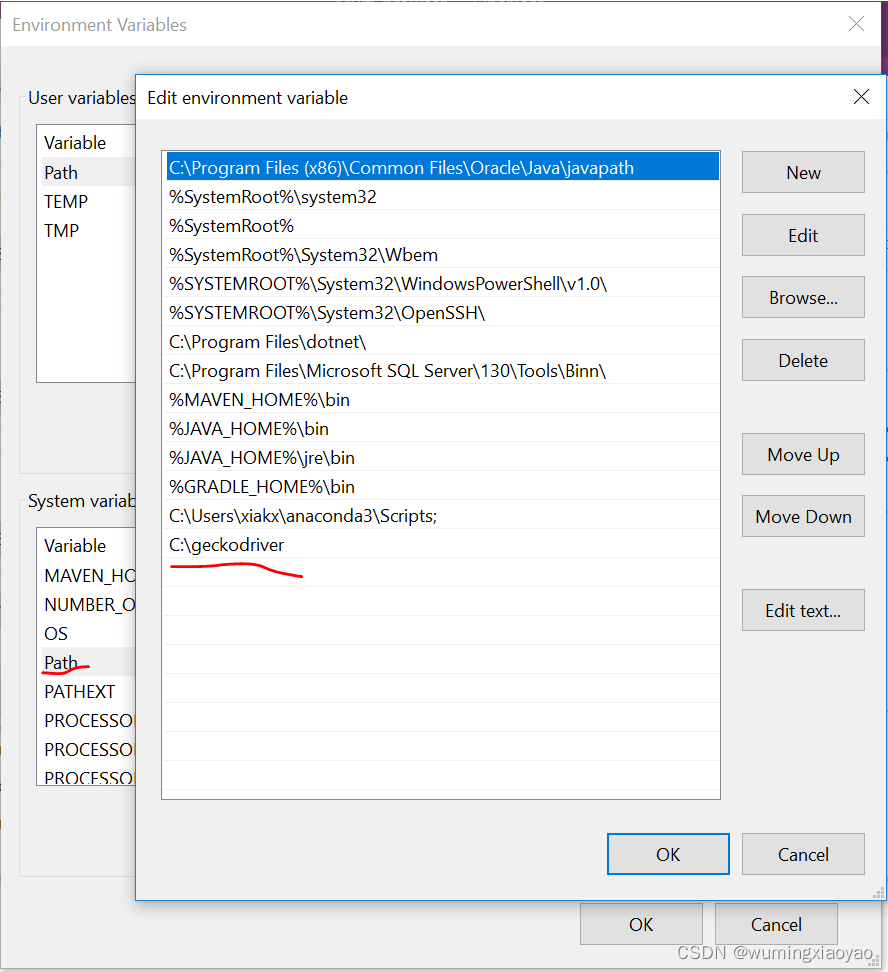The image size is (888, 972).
Task: Select the %JAVA_HOME%\bin entry
Action: click(443, 428)
